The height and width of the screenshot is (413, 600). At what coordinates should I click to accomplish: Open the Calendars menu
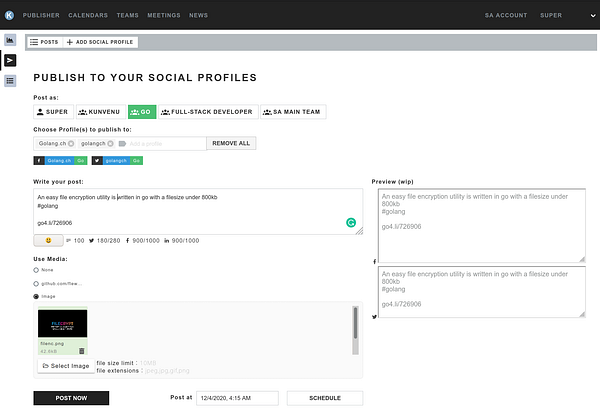click(88, 15)
